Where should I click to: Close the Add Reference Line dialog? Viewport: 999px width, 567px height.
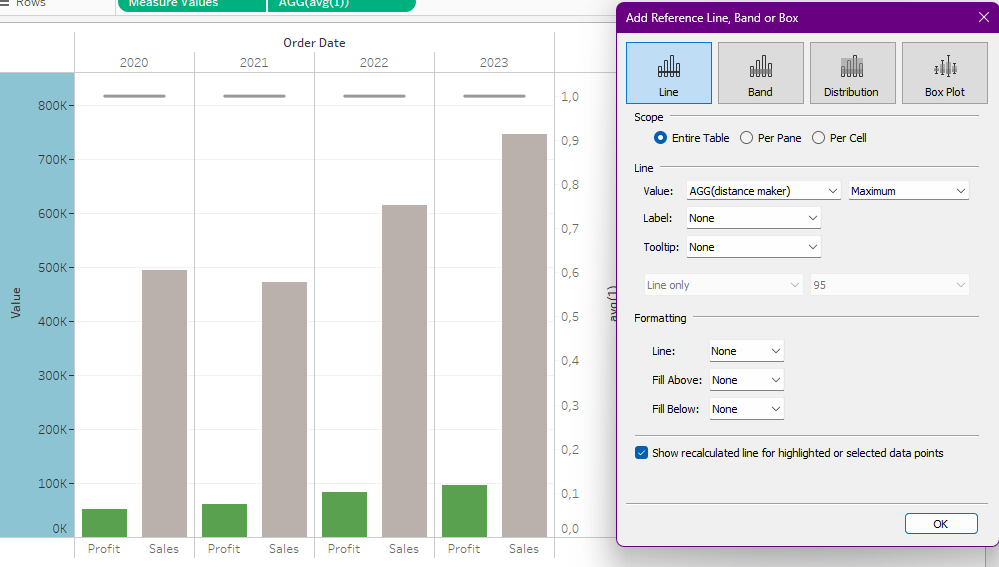click(x=982, y=17)
